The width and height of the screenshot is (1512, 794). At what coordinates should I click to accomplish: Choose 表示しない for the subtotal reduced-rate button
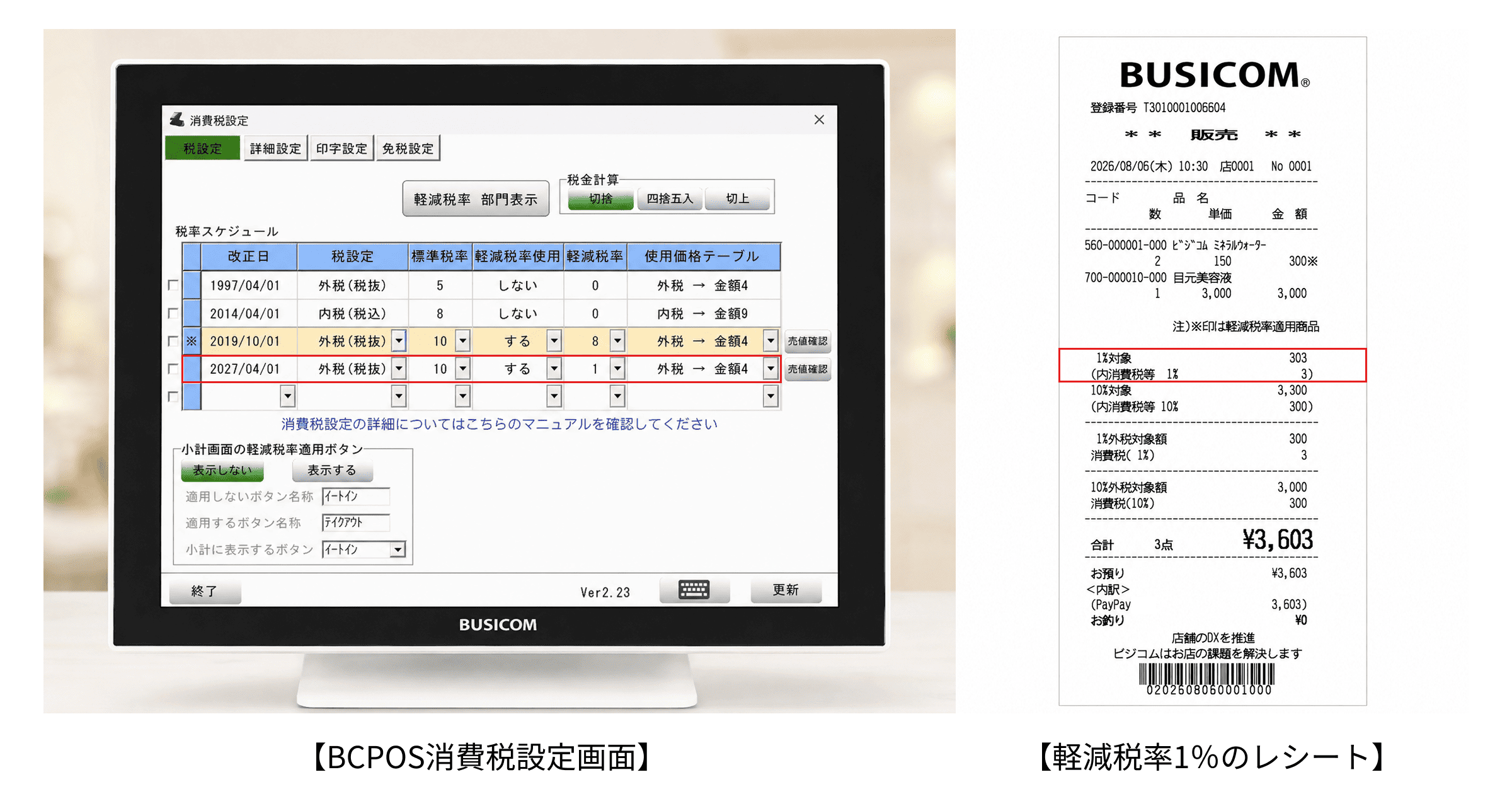(222, 471)
